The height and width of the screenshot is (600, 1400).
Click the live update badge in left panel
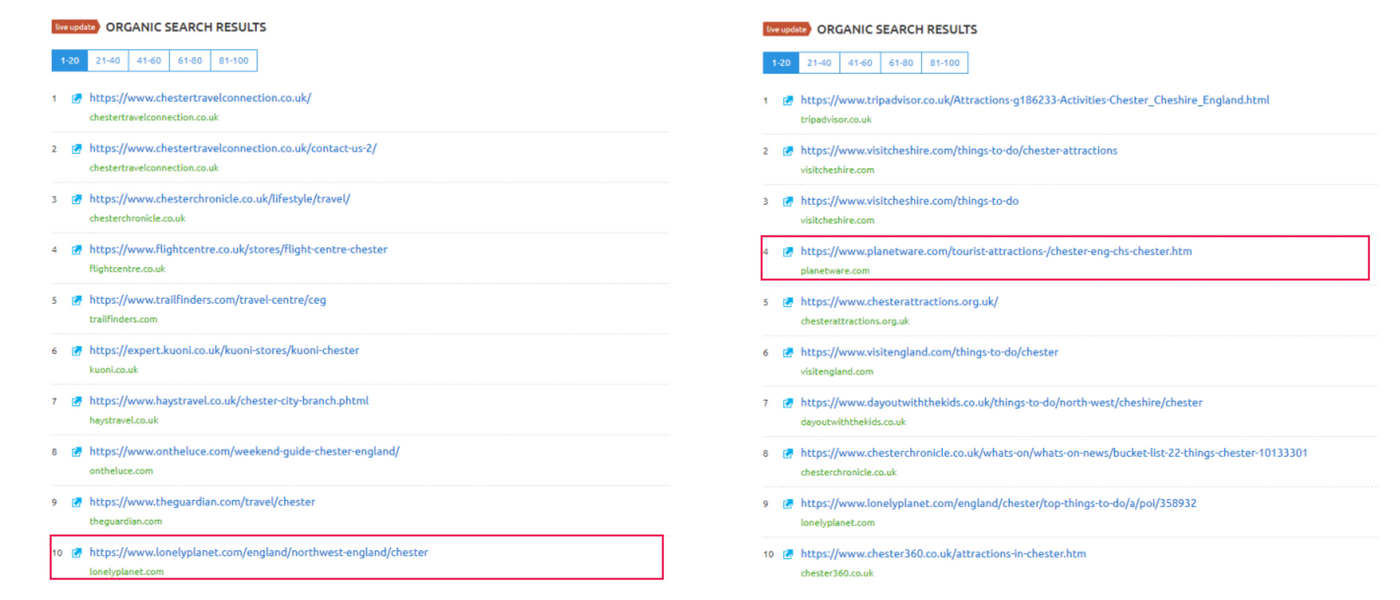pos(76,27)
